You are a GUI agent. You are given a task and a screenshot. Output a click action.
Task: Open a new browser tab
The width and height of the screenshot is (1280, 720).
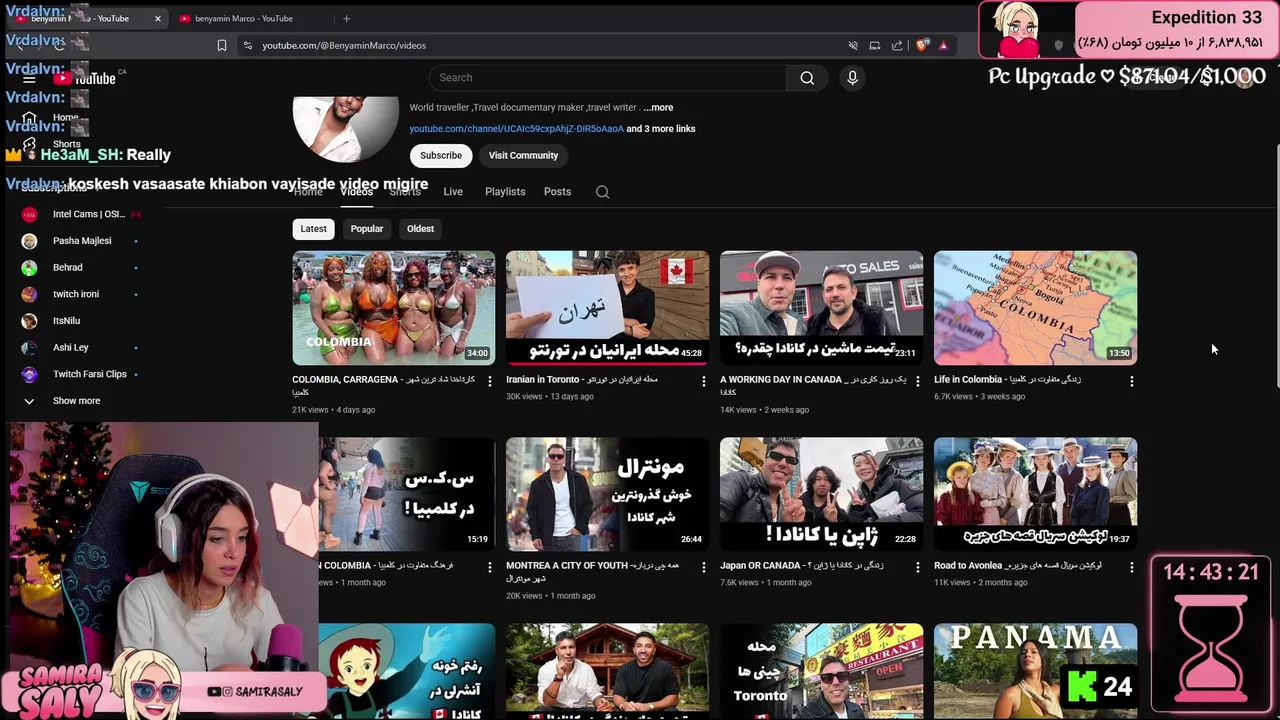pos(346,18)
